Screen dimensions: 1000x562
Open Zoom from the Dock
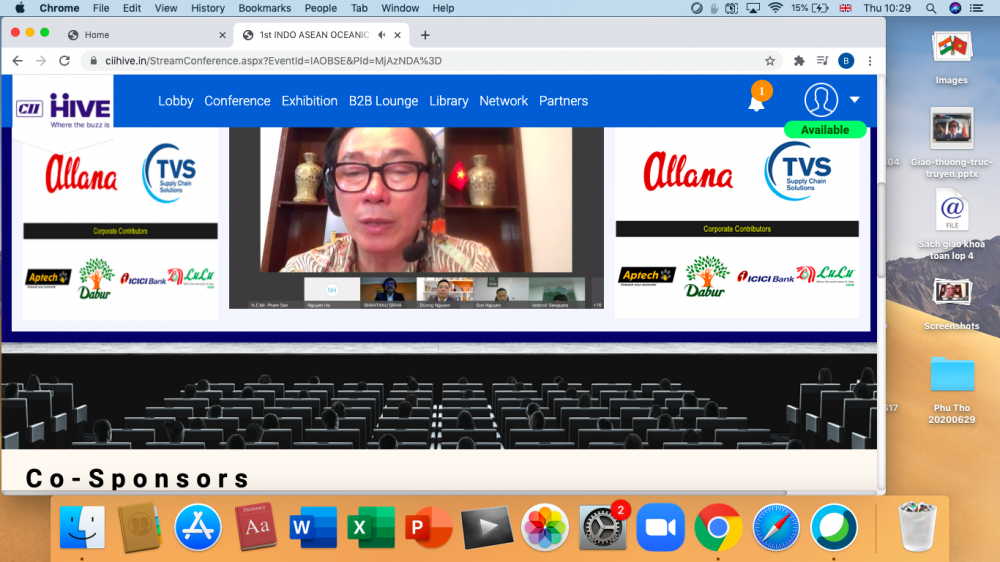[x=661, y=527]
